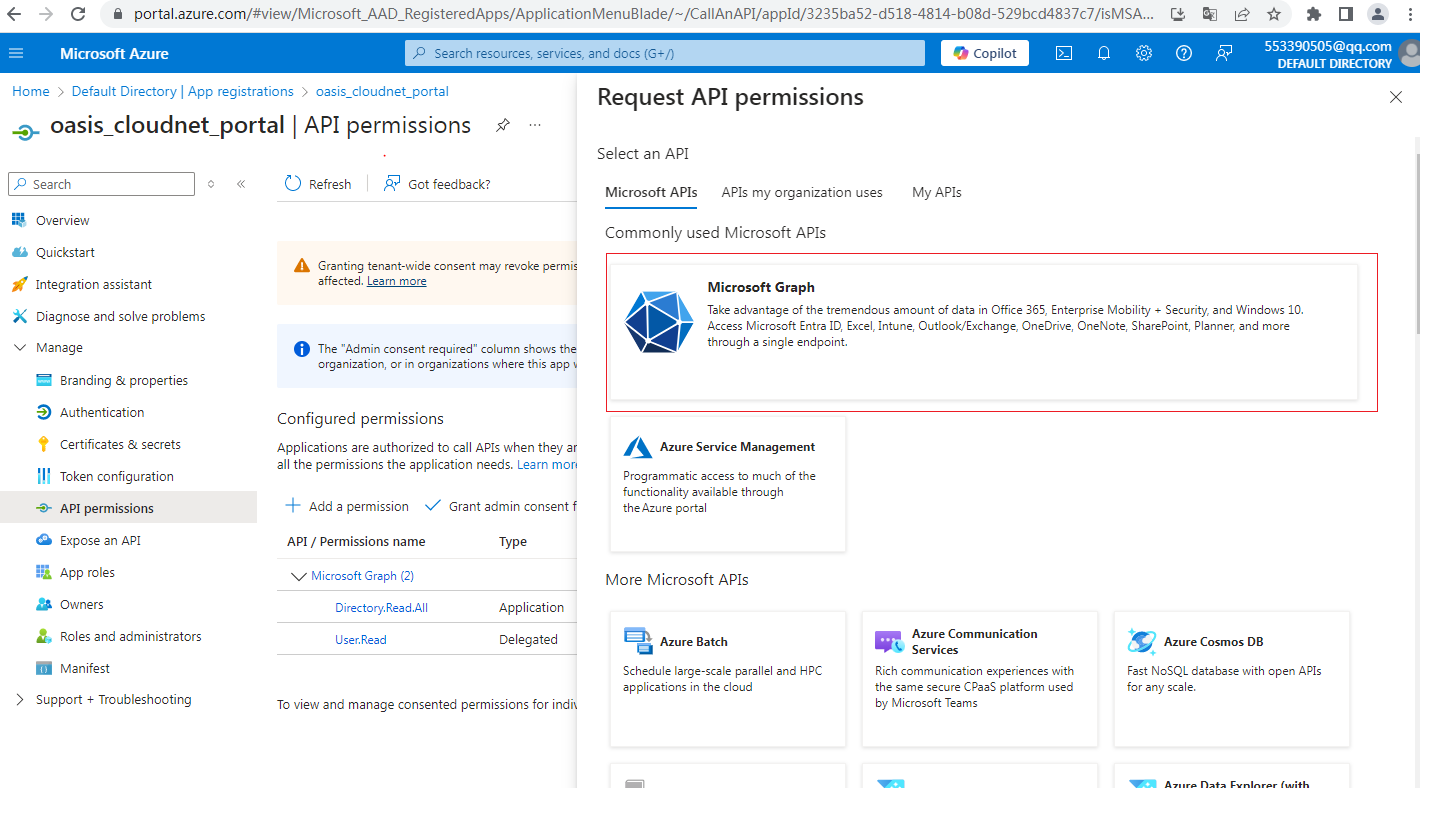Switch to APIs my organization uses tab
This screenshot has width=1446, height=817.
click(802, 192)
